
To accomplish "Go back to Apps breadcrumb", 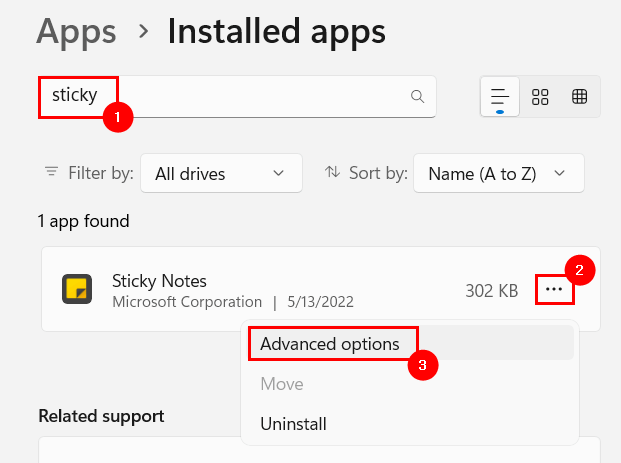I will click(x=76, y=32).
